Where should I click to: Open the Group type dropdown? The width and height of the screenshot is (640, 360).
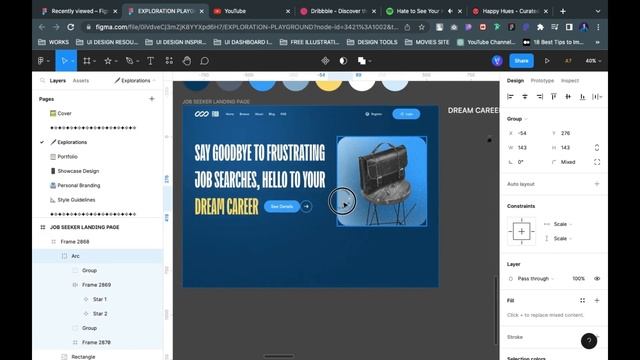[x=517, y=119]
